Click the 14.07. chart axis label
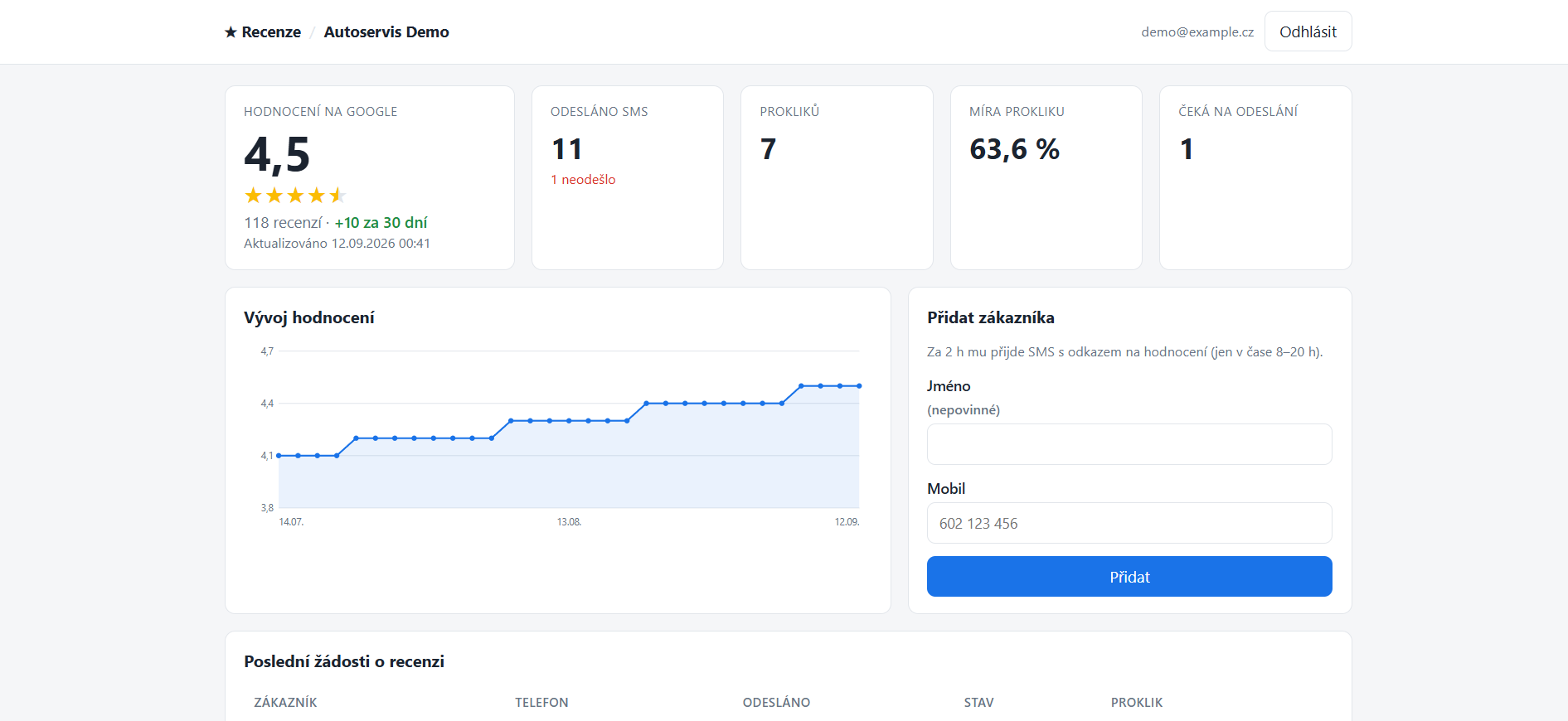 click(x=291, y=522)
